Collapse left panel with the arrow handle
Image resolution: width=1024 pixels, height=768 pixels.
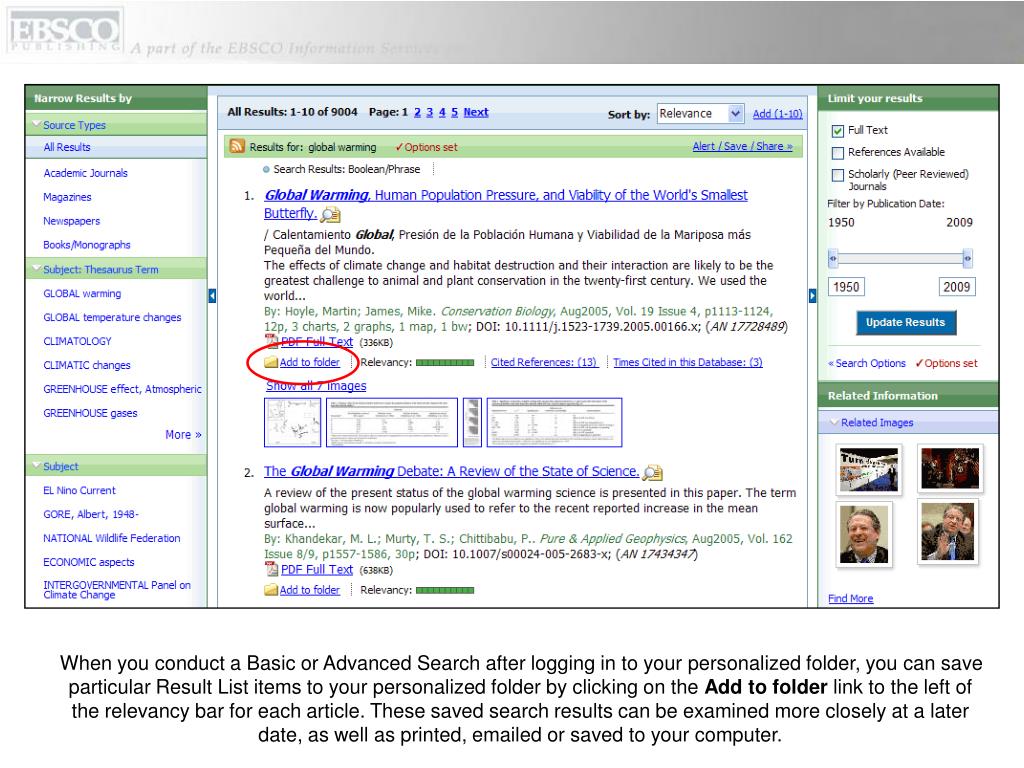click(212, 296)
